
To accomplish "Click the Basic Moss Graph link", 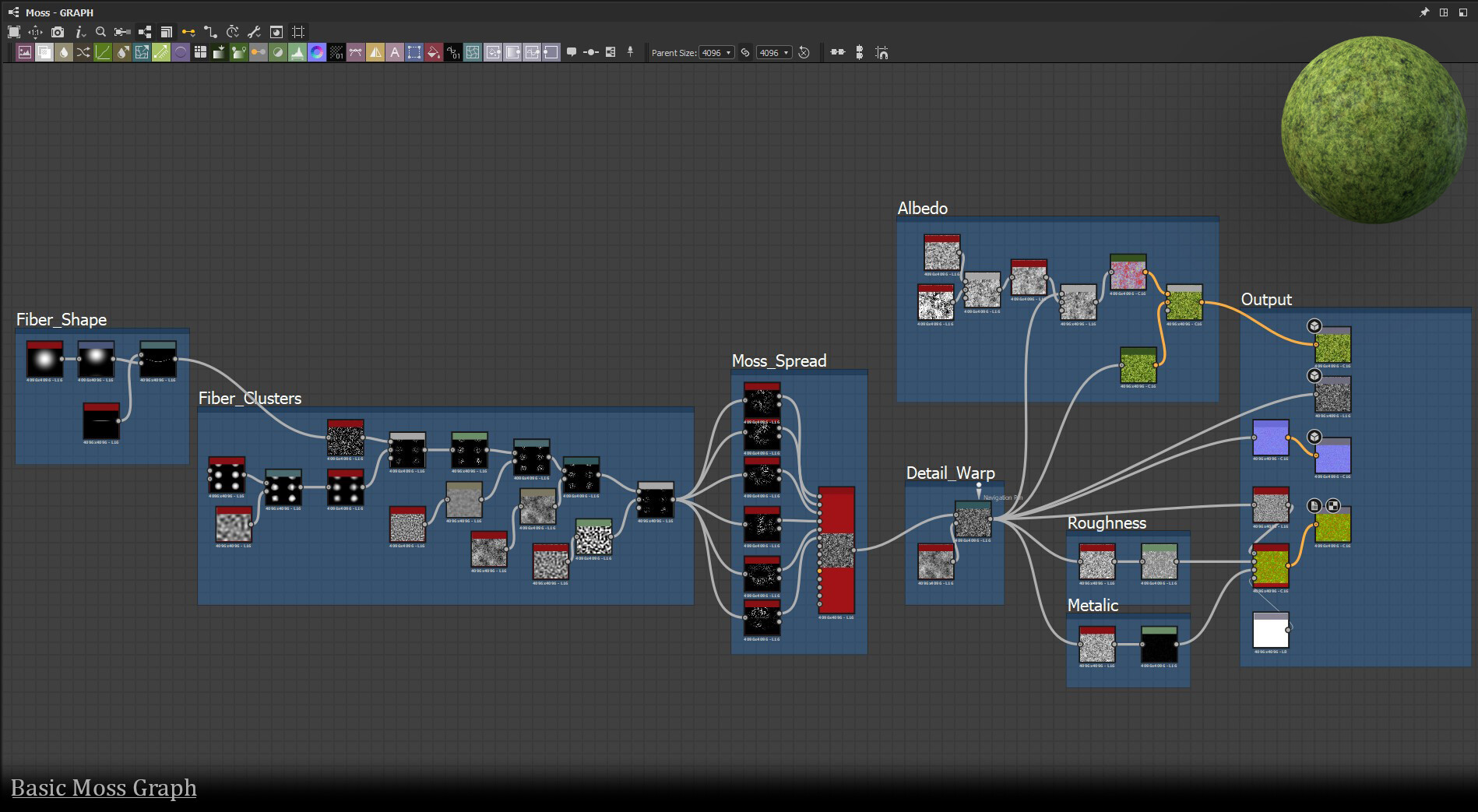I will tap(104, 788).
